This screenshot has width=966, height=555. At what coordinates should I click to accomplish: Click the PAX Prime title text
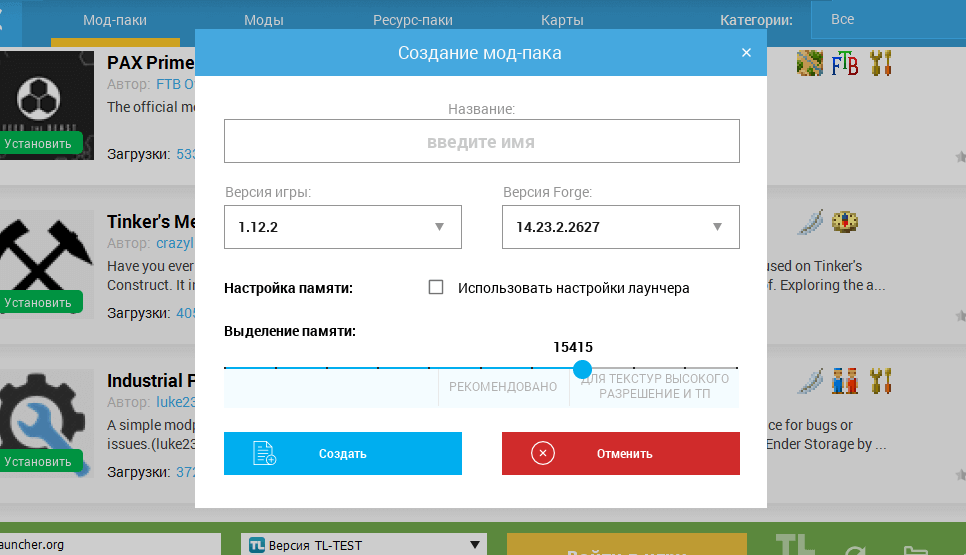point(151,63)
